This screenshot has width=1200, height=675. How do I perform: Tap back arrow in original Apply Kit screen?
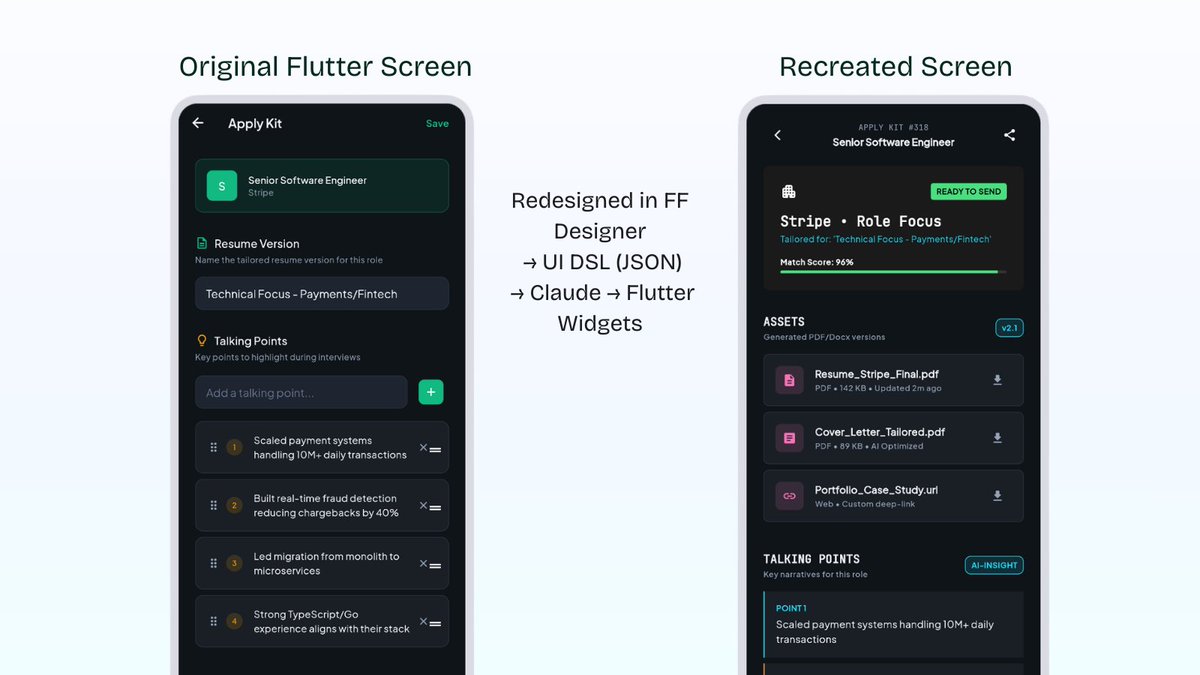[198, 123]
